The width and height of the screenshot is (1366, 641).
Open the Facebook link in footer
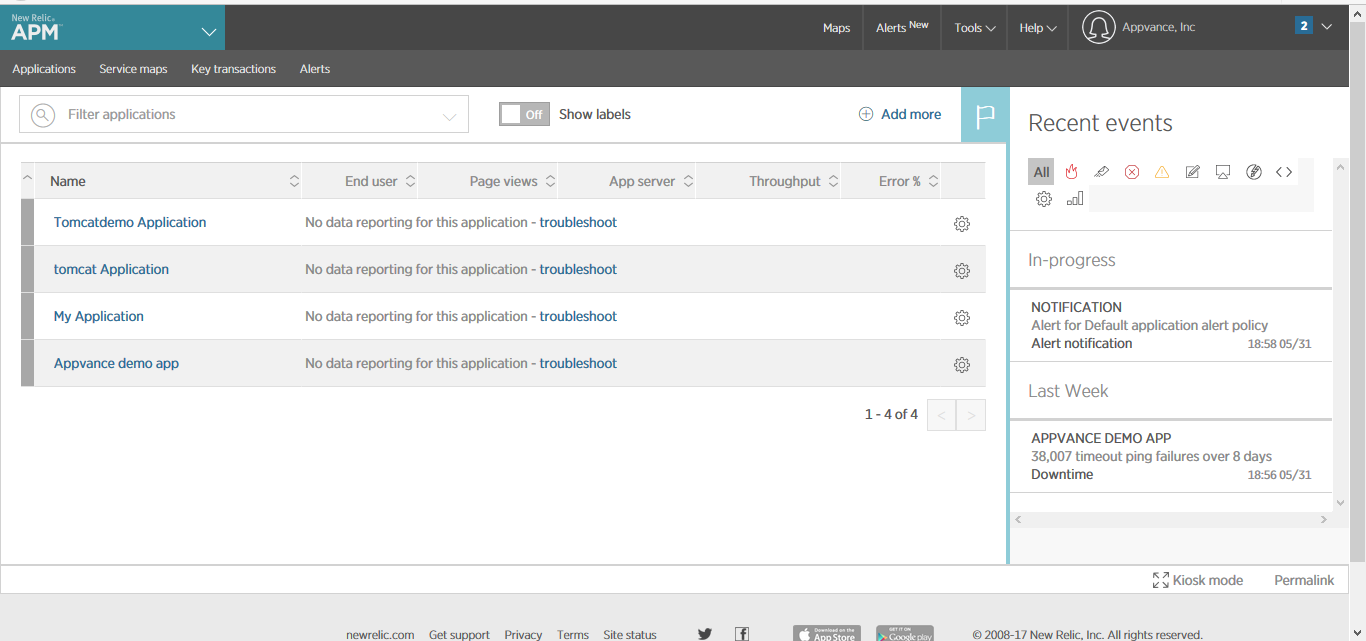[x=742, y=634]
